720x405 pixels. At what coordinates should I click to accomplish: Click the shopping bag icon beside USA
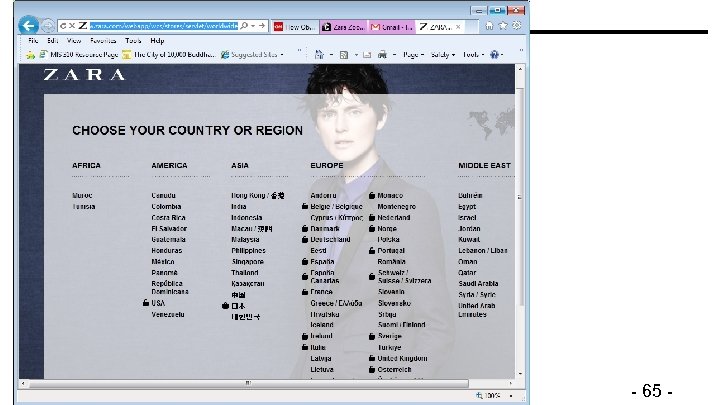coord(146,303)
